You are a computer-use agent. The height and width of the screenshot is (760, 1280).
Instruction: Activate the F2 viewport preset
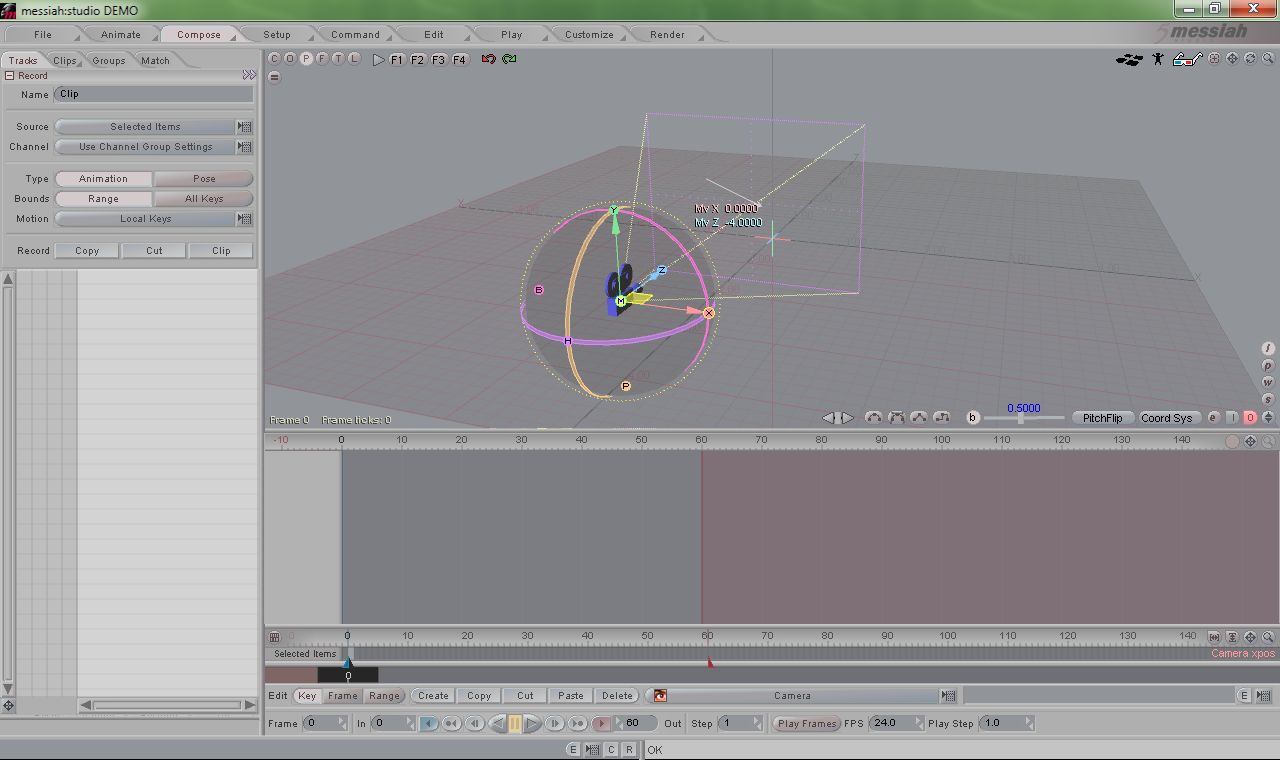pos(417,60)
